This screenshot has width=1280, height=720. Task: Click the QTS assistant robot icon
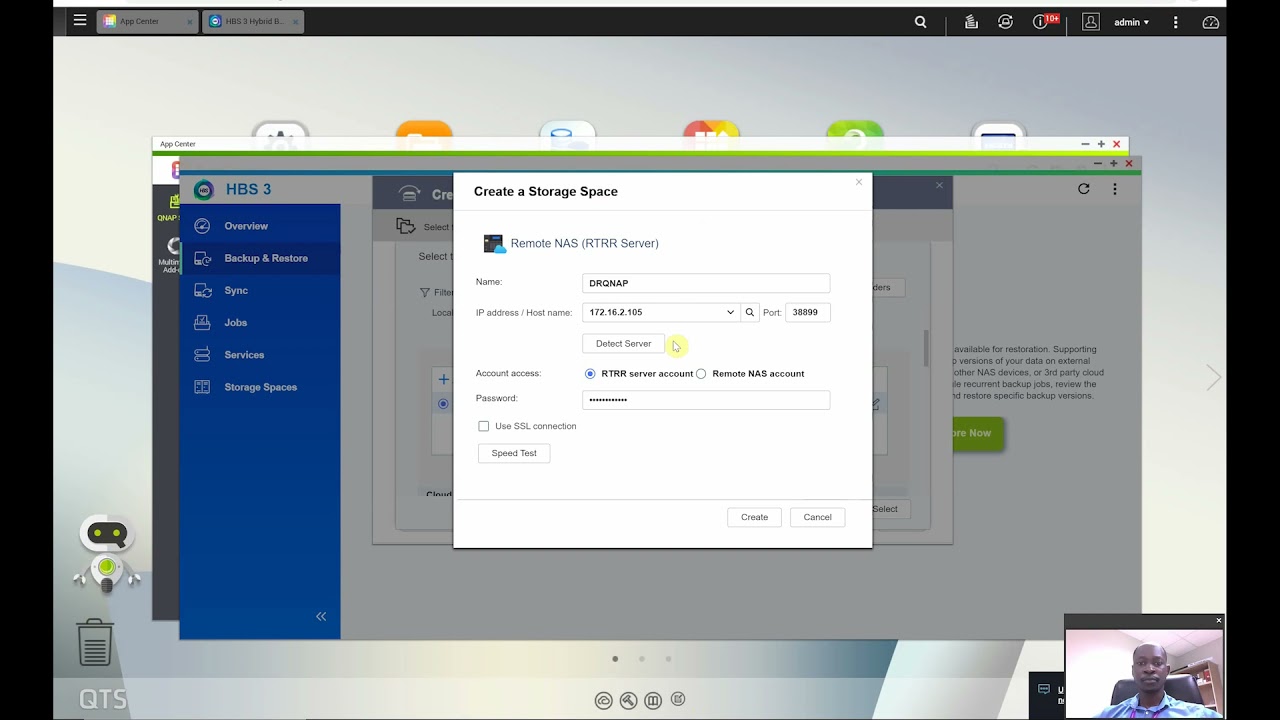click(x=107, y=553)
